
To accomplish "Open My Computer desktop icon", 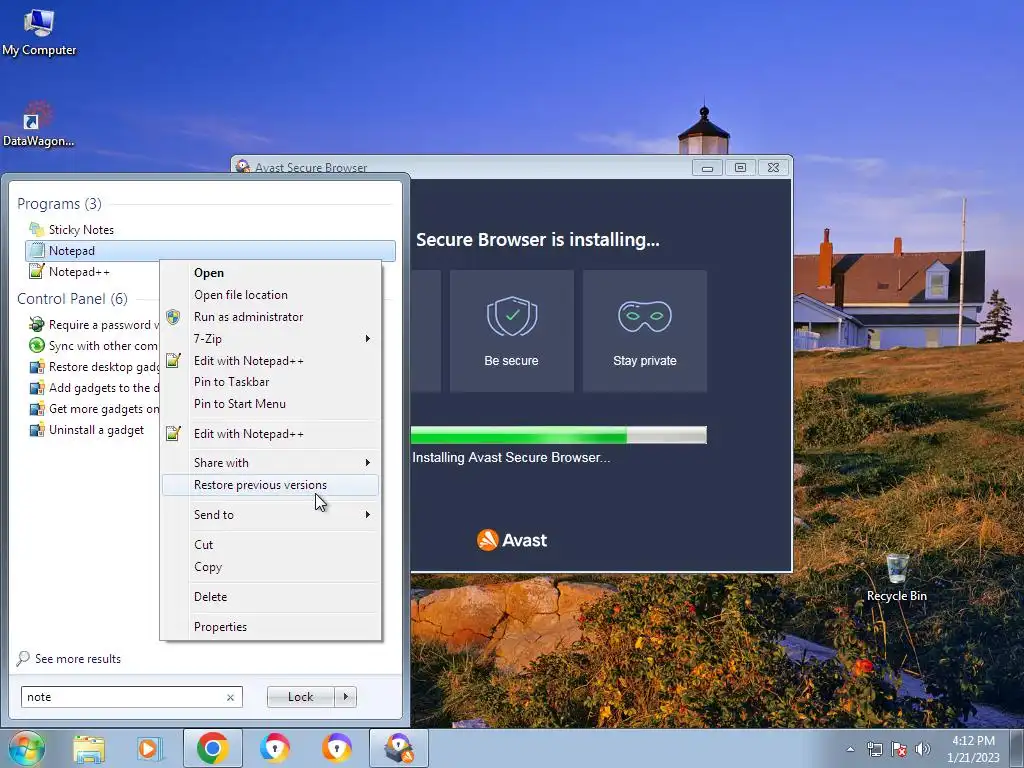I will 39,33.
